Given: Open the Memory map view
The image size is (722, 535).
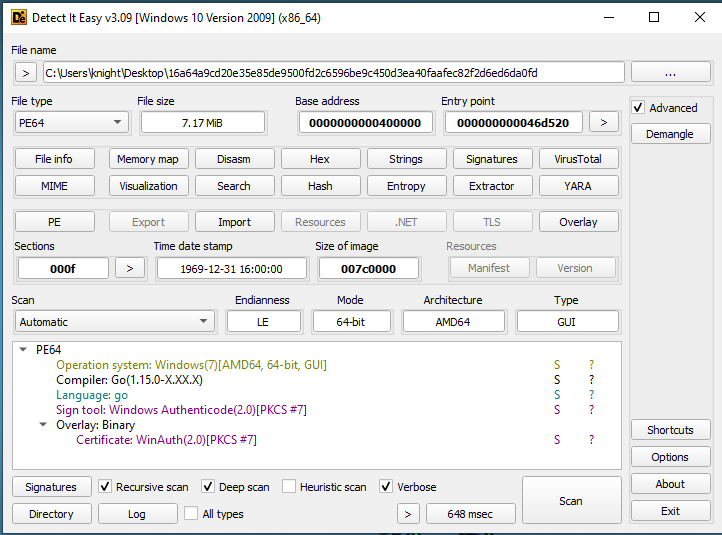Looking at the screenshot, I should [148, 159].
